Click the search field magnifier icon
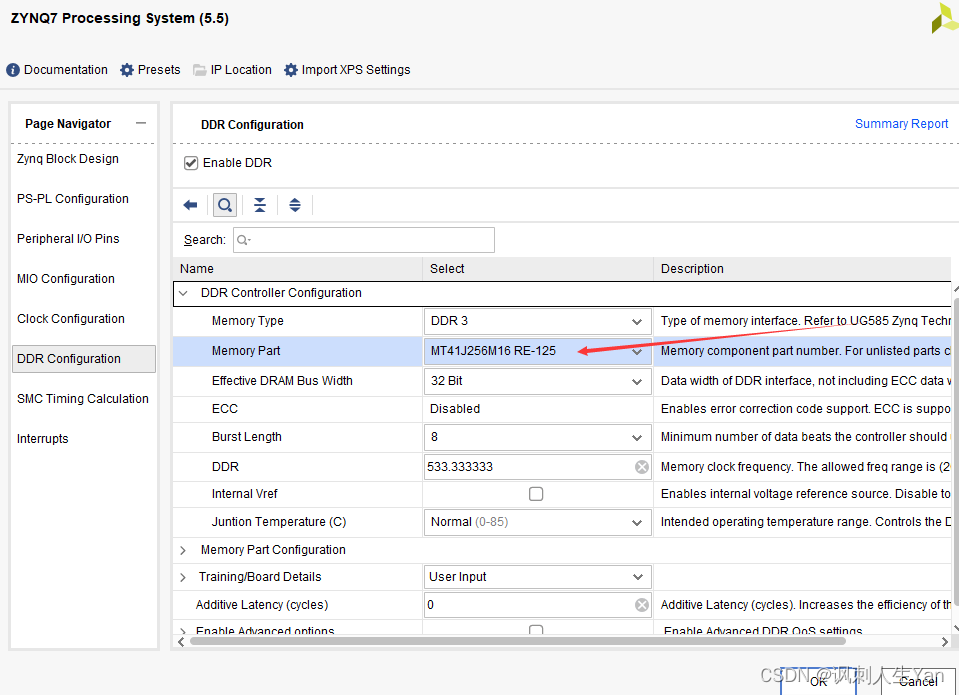 click(243, 240)
